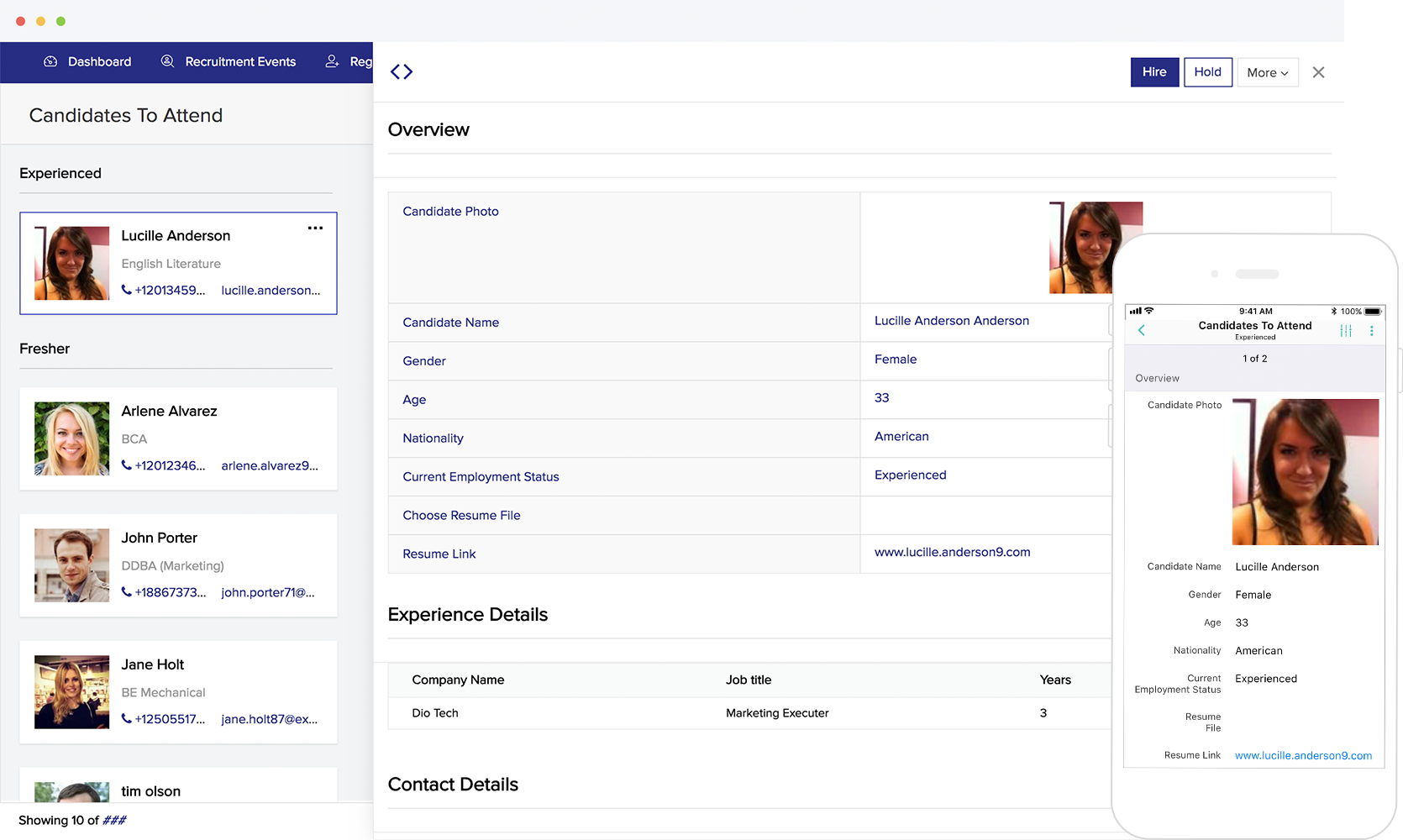Screen dimensions: 1403x840
Task: Open the Recruitment Events tab
Action: point(228,61)
